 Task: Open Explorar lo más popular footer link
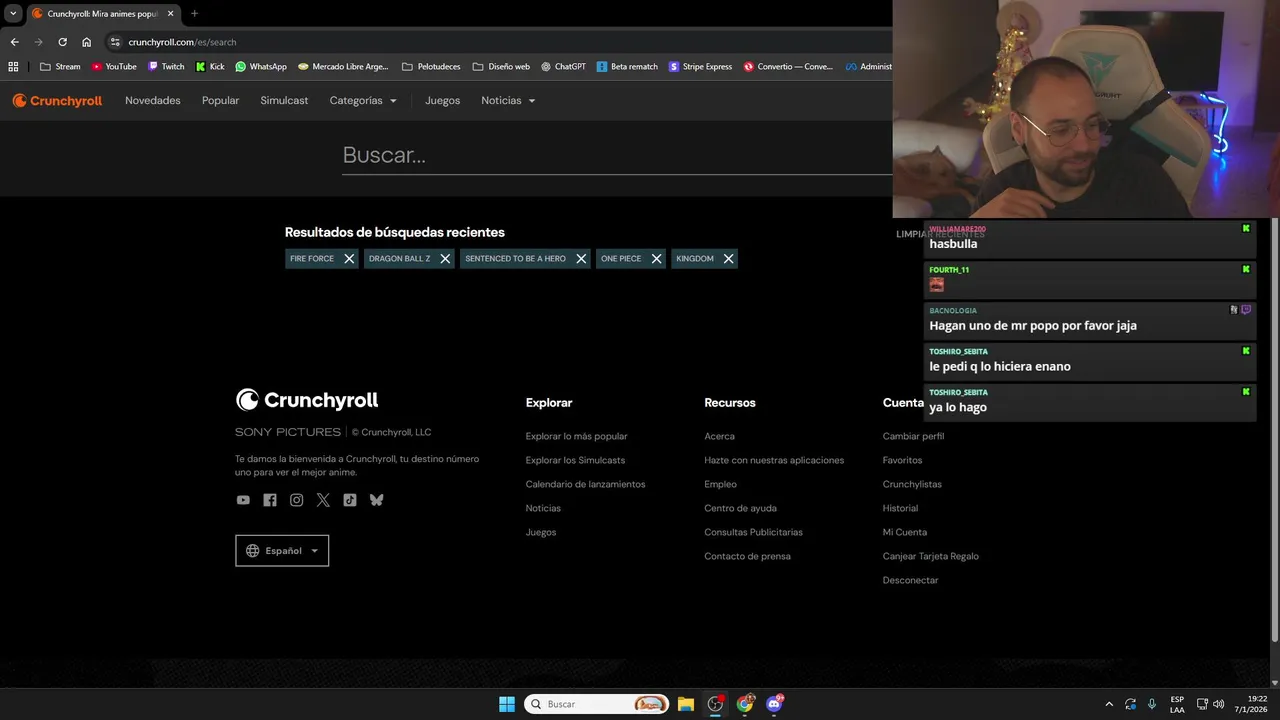(577, 436)
